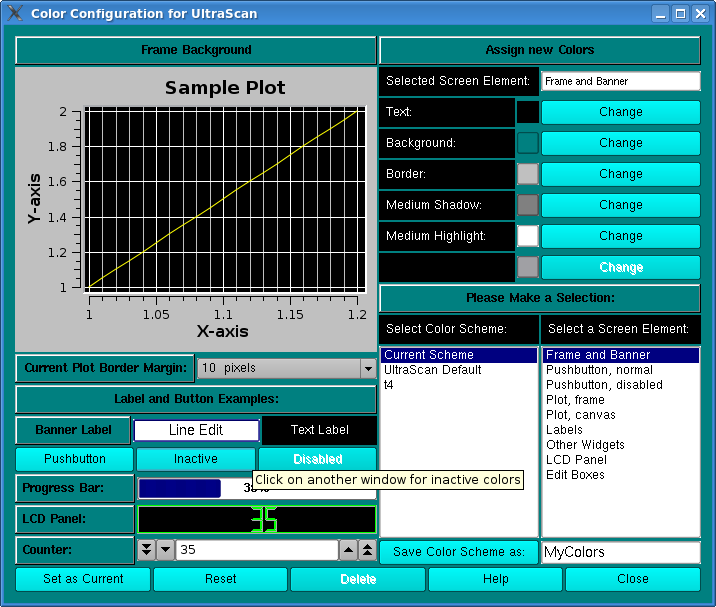Screen dimensions: 716x607
Task: Click the Selected Screen Element field
Action: 621,81
